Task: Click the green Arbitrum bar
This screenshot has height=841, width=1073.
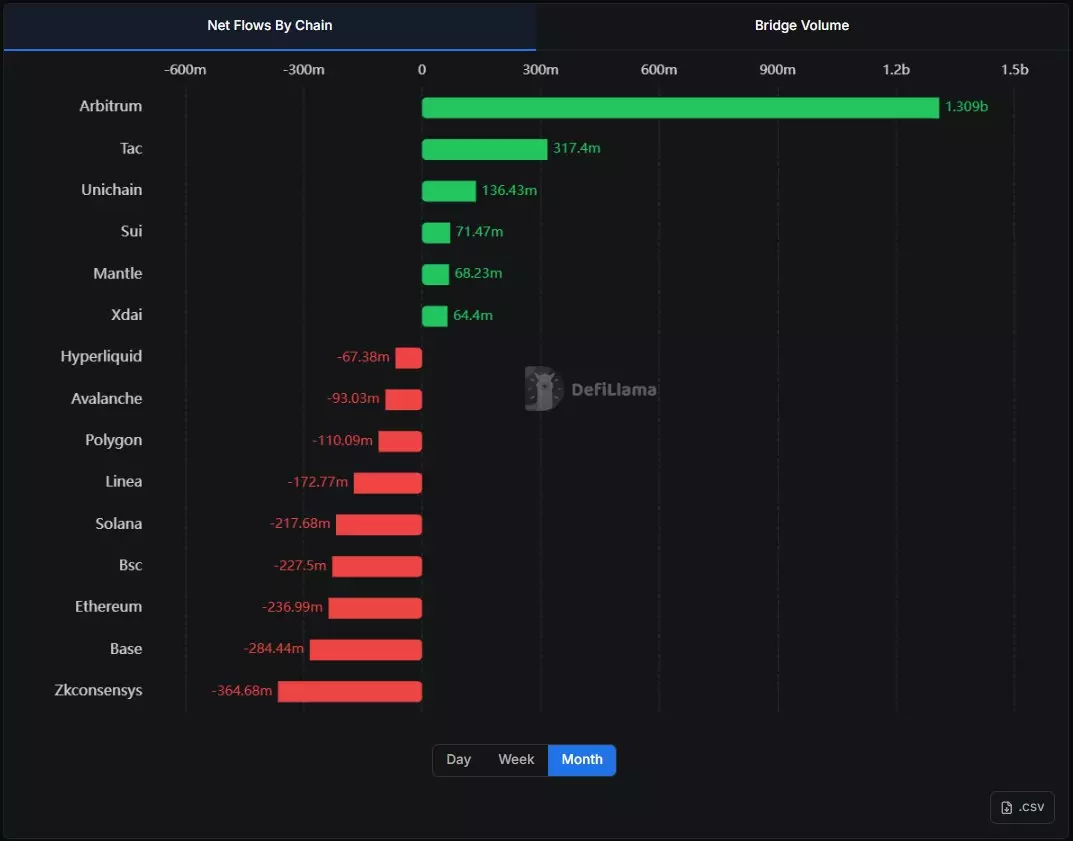Action: pos(680,108)
